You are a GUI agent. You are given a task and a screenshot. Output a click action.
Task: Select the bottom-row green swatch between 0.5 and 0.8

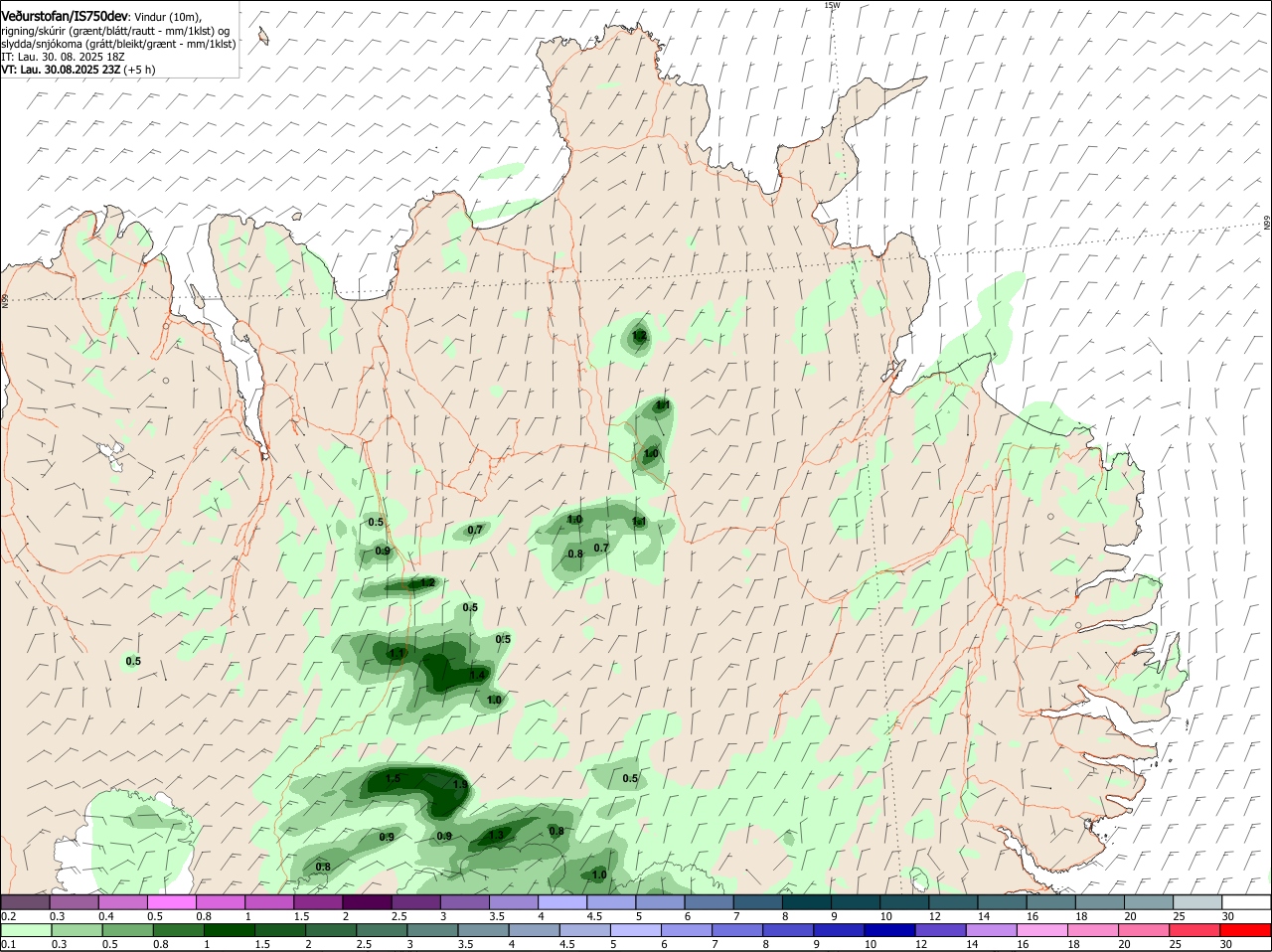pos(126,930)
